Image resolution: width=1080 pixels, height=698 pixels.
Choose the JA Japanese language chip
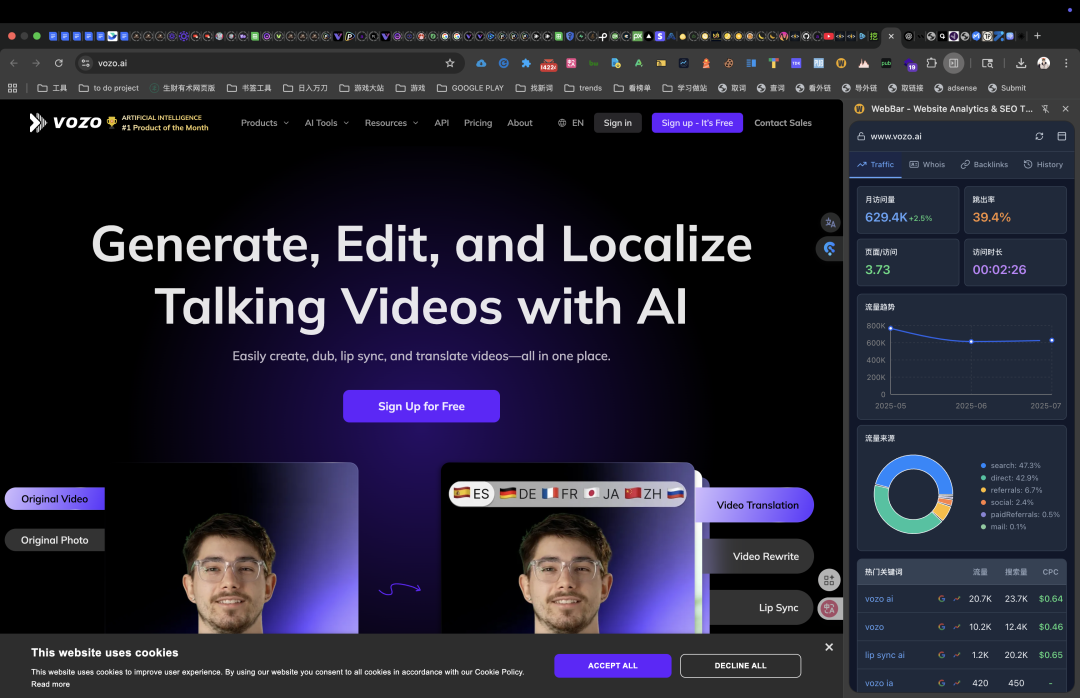tap(601, 494)
